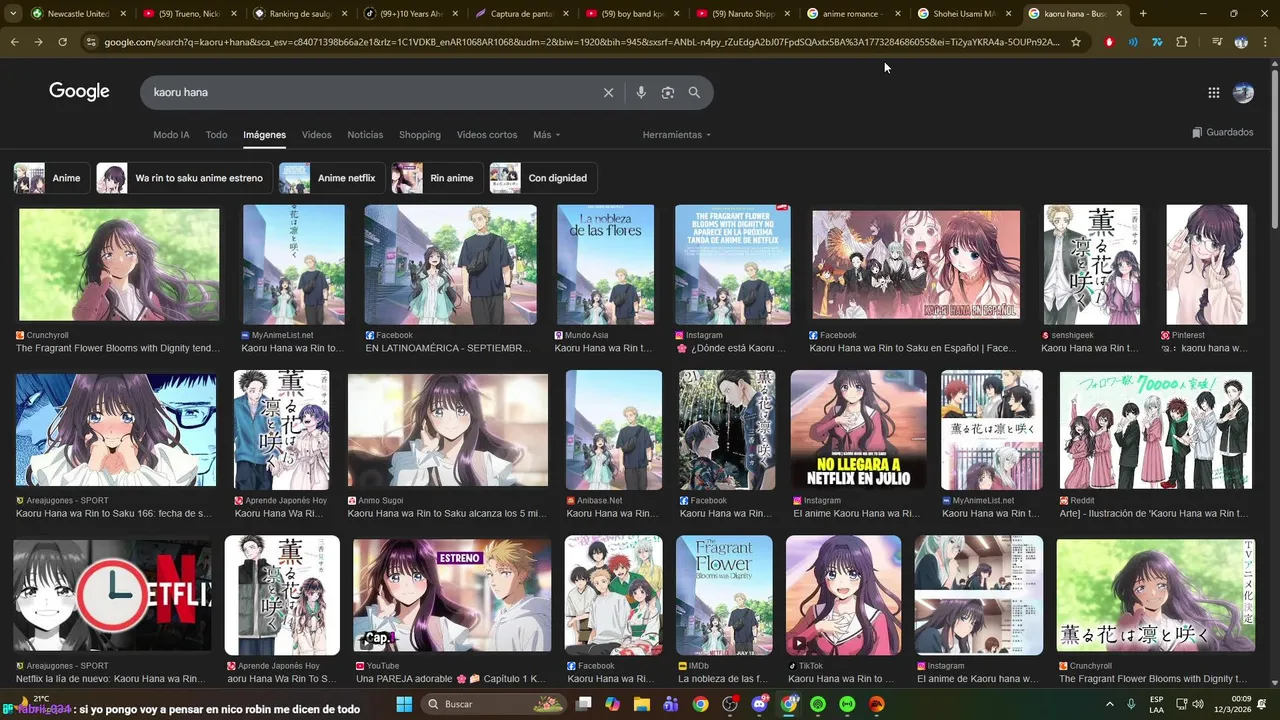Show hidden system tray icons

coord(1109,704)
